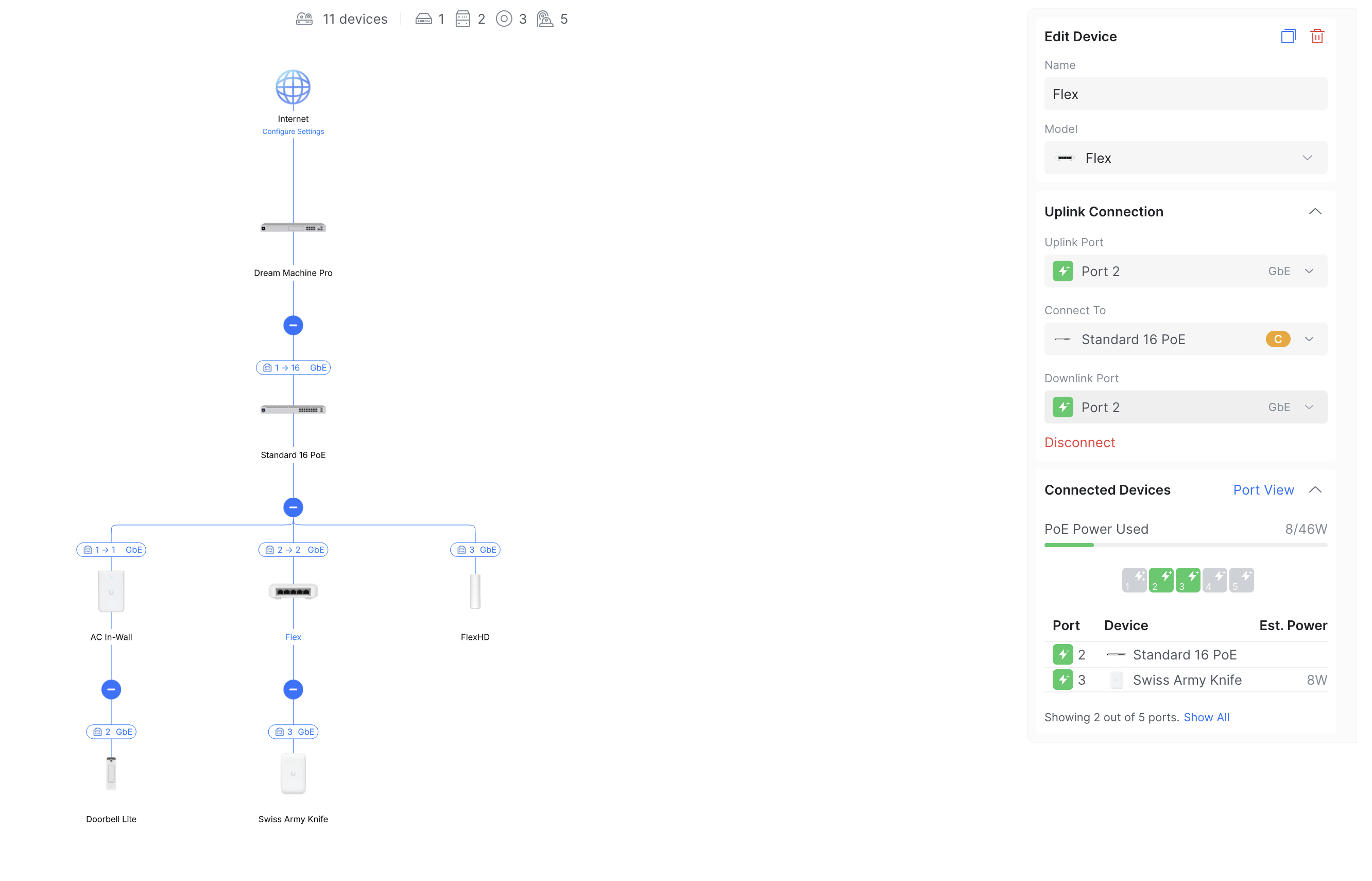Collapse the branch below AC In-Wall
Image resolution: width=1372 pixels, height=881 pixels.
pos(111,689)
